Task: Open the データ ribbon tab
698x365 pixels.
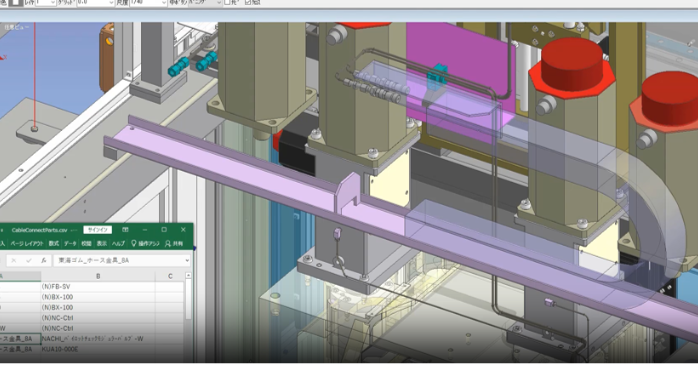Action: (x=70, y=243)
